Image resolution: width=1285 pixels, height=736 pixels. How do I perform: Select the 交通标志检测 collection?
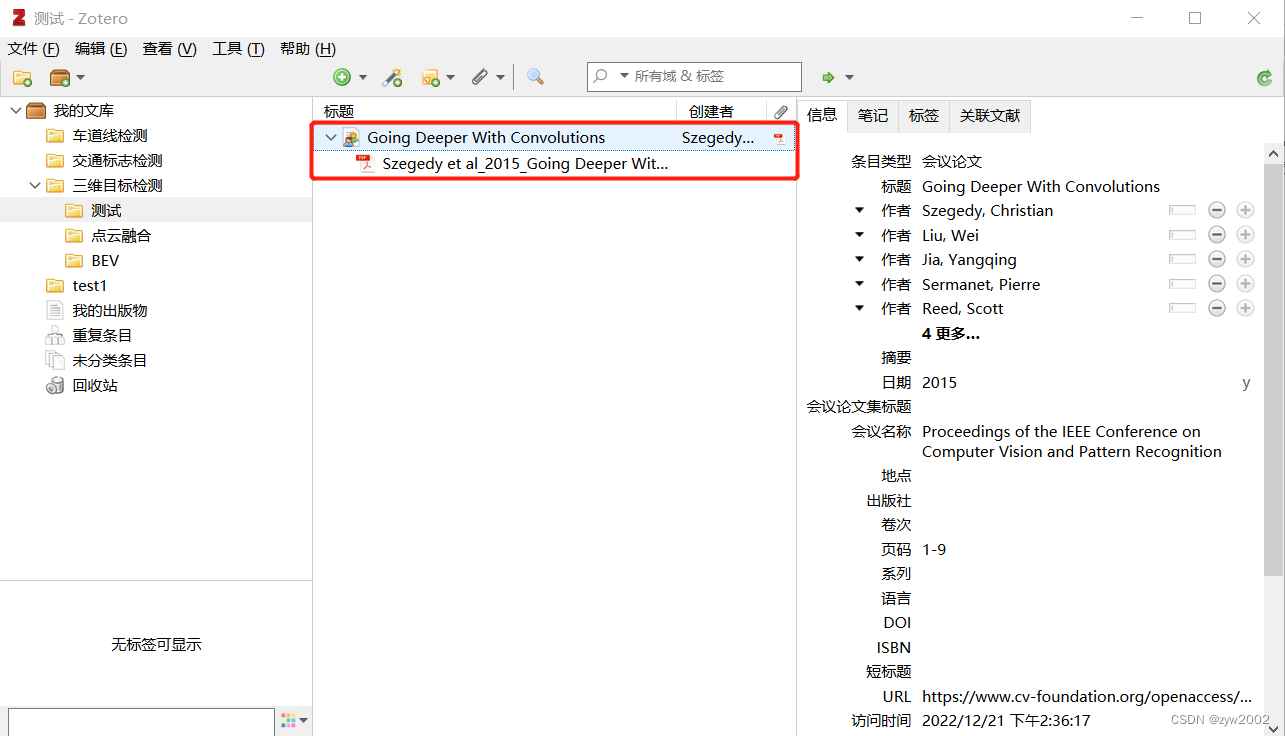[x=117, y=161]
